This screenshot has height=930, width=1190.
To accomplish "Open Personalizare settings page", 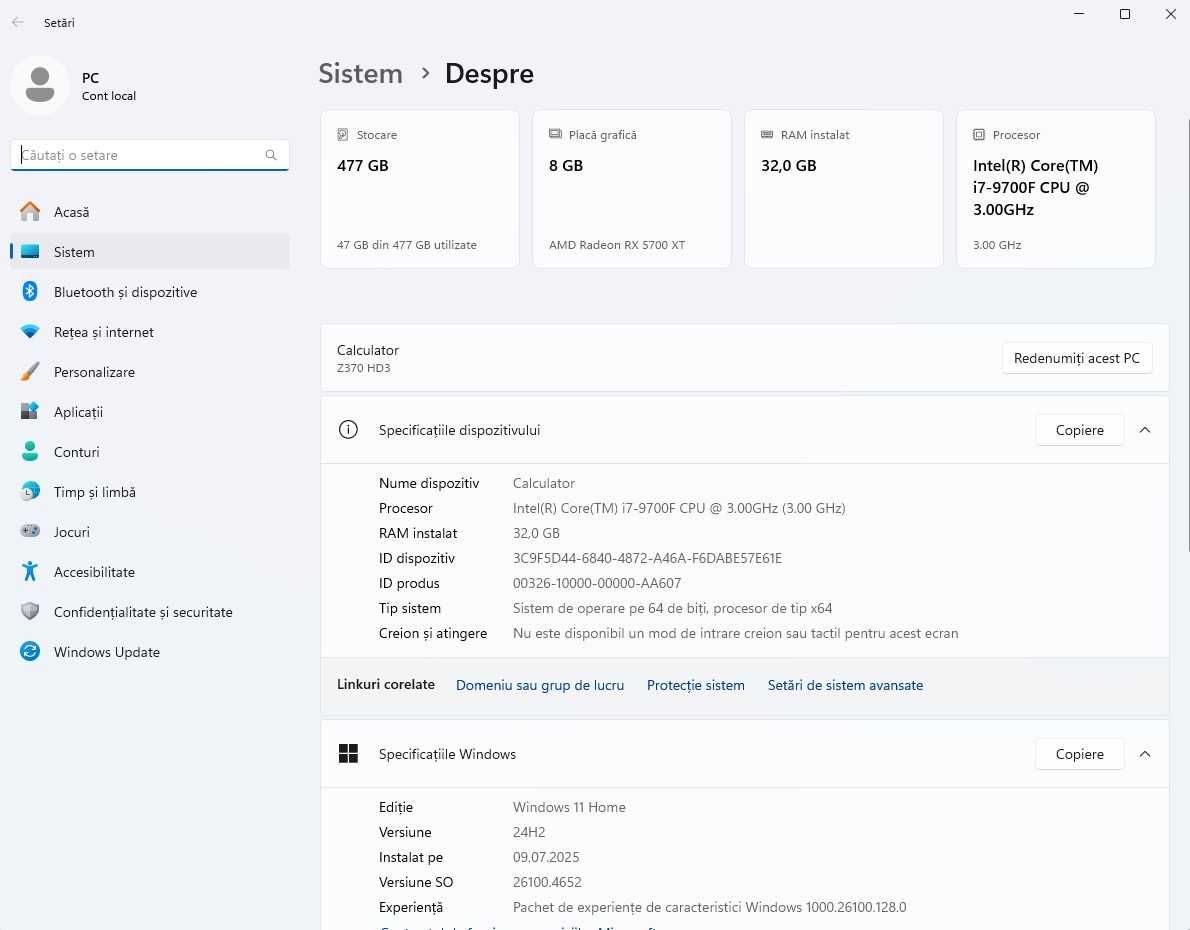I will [x=150, y=372].
